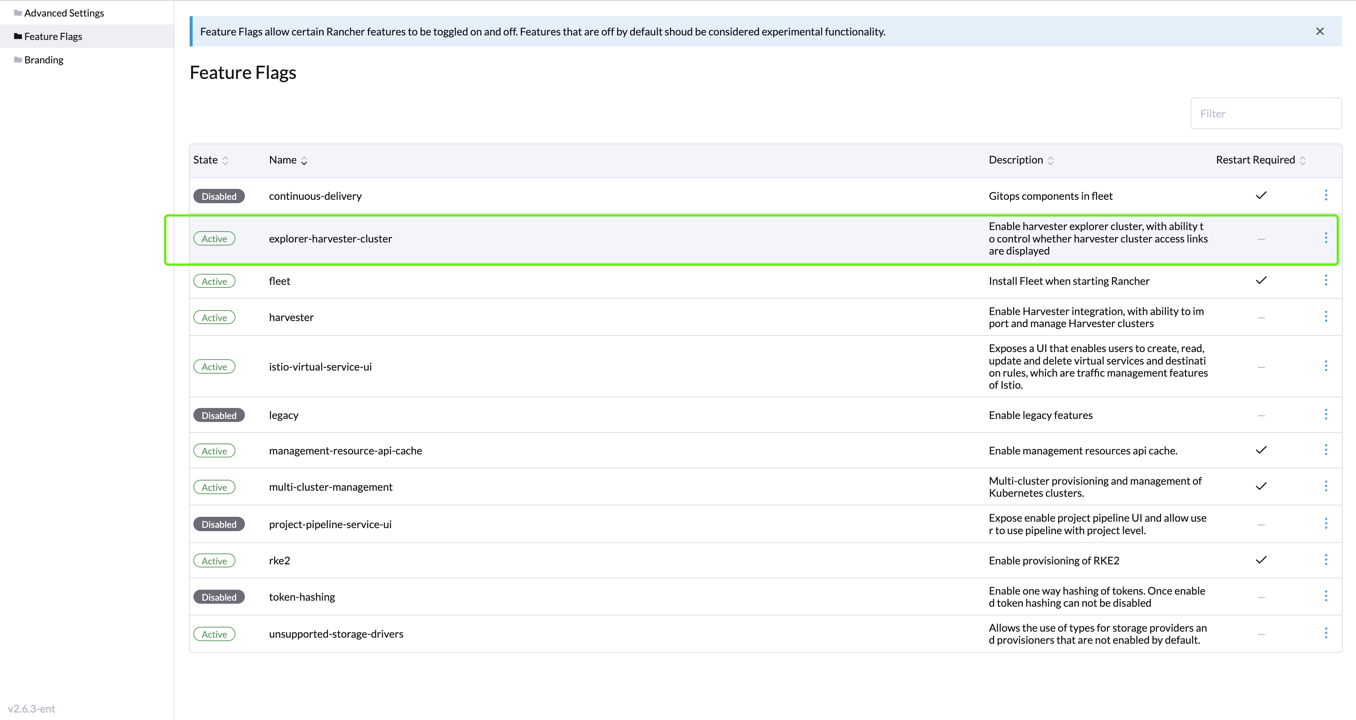Click the v2.6.3-ent version label
Viewport: 1356px width, 720px height.
pos(32,708)
